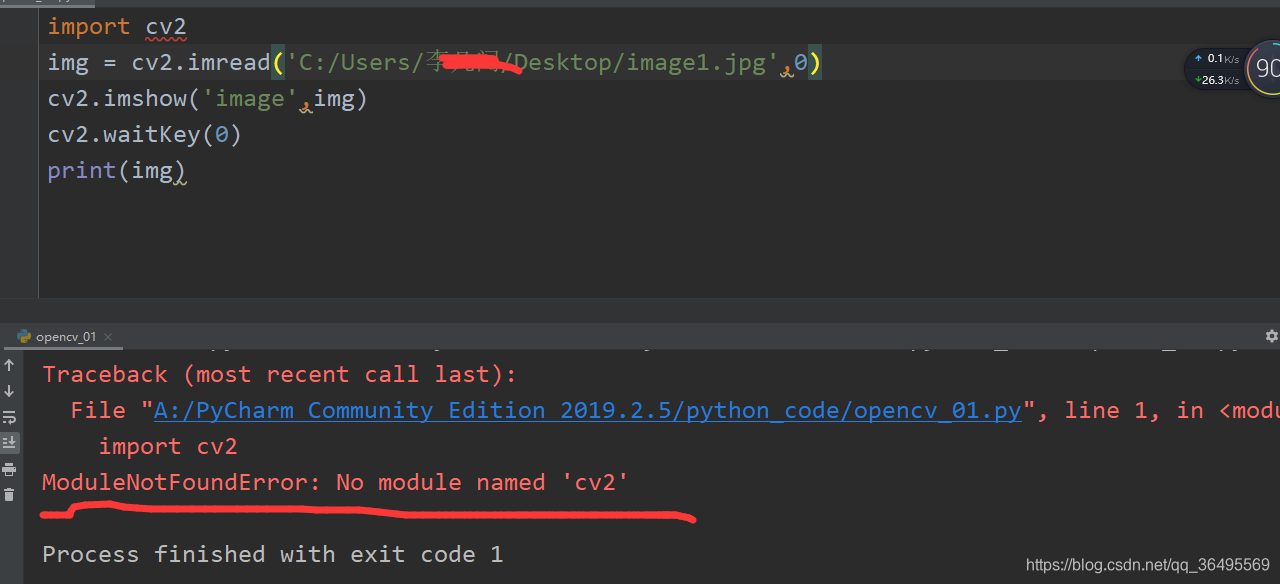This screenshot has height=584, width=1280.
Task: Navigate down the stack trace
Action: tap(10, 390)
